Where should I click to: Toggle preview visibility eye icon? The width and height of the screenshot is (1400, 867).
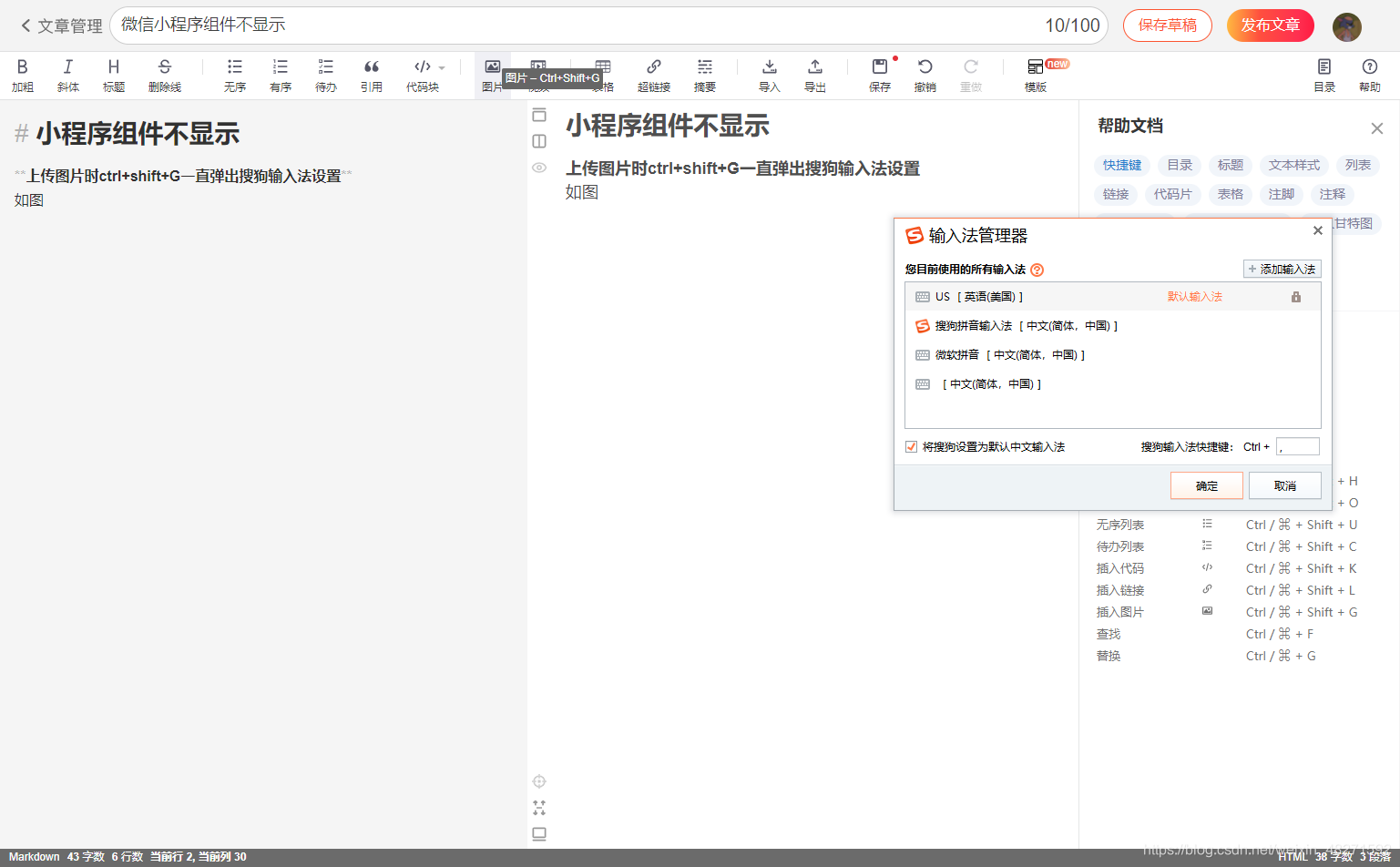[539, 168]
